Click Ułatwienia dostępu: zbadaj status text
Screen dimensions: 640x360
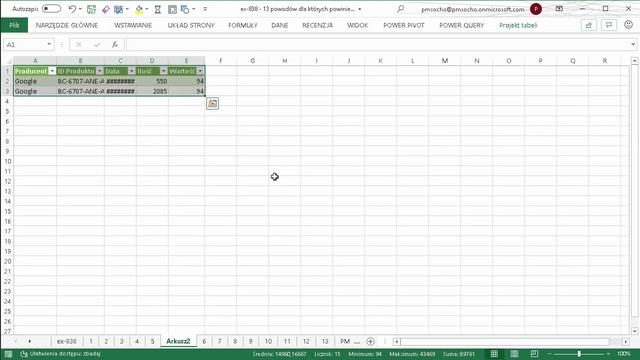pos(61,354)
